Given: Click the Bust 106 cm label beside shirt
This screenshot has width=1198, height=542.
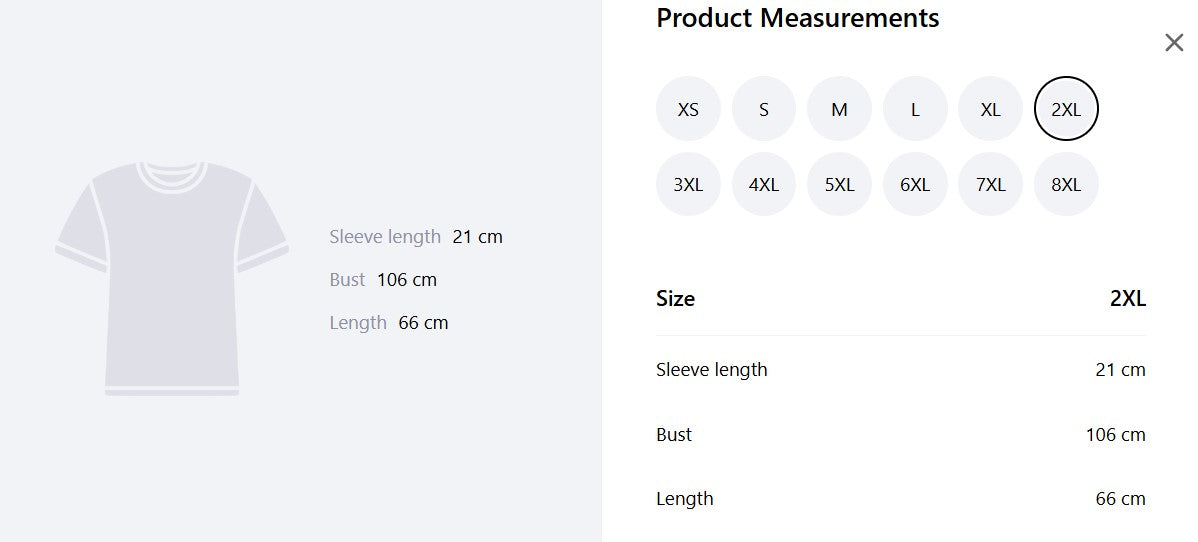Looking at the screenshot, I should (383, 280).
